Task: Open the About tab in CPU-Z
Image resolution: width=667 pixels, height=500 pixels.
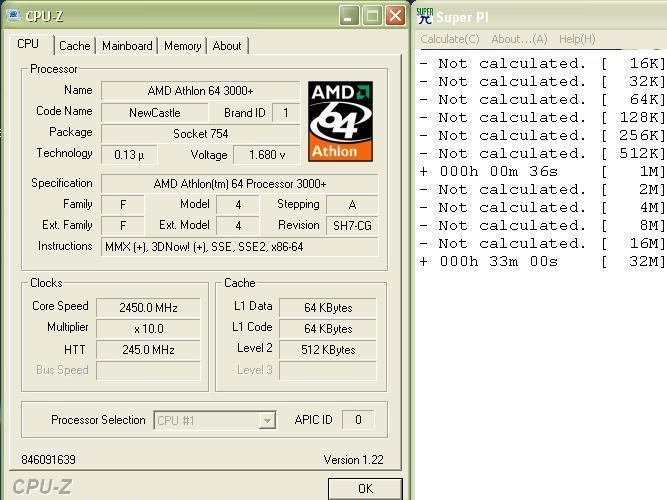Action: [227, 46]
